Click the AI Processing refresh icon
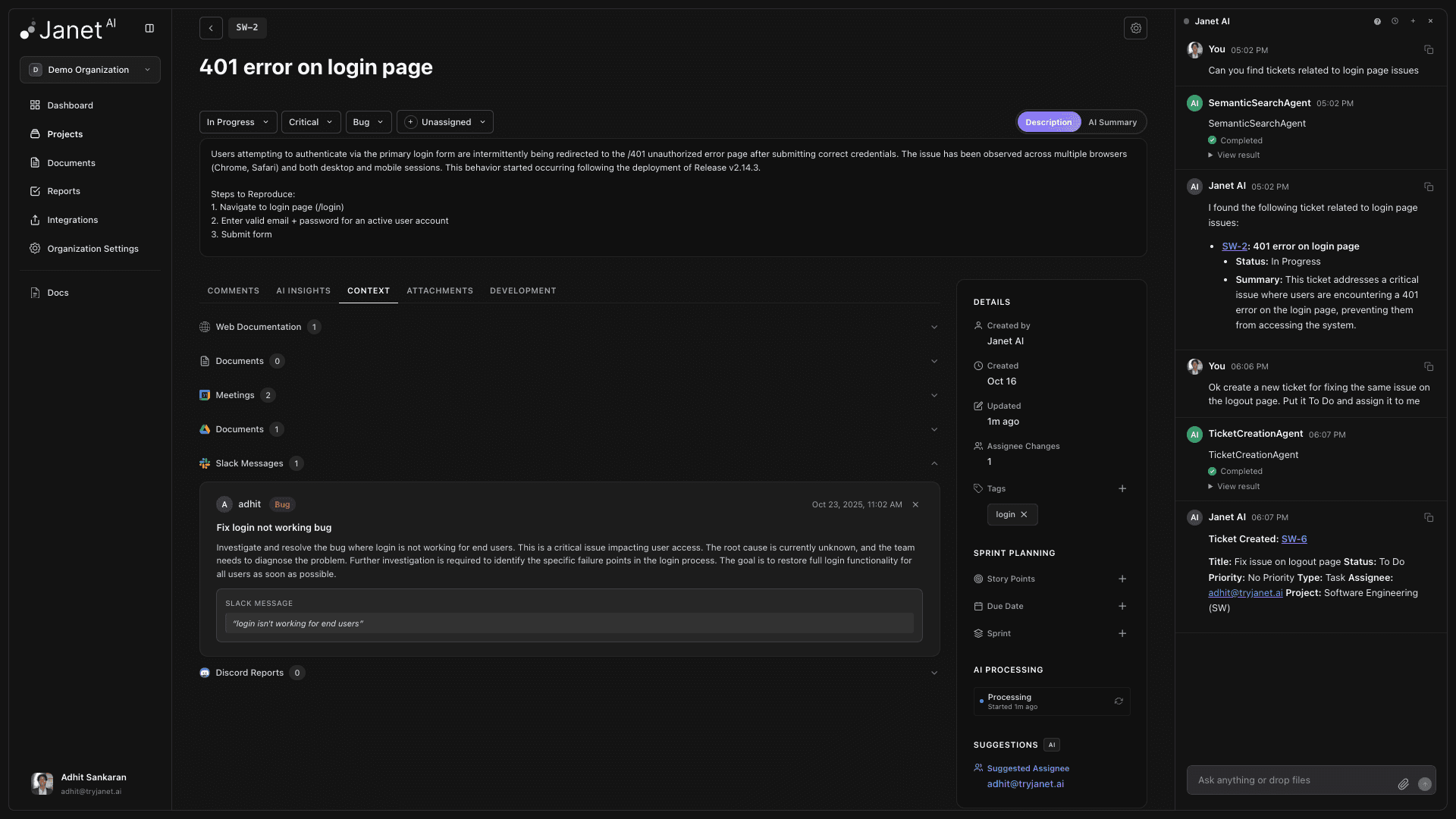The image size is (1456, 819). coord(1119,701)
